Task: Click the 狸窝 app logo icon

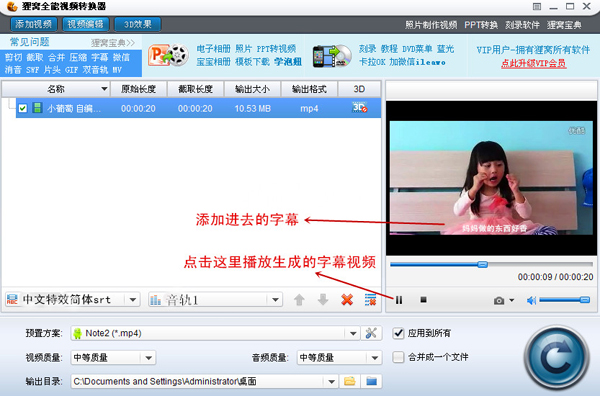Action: (12, 7)
